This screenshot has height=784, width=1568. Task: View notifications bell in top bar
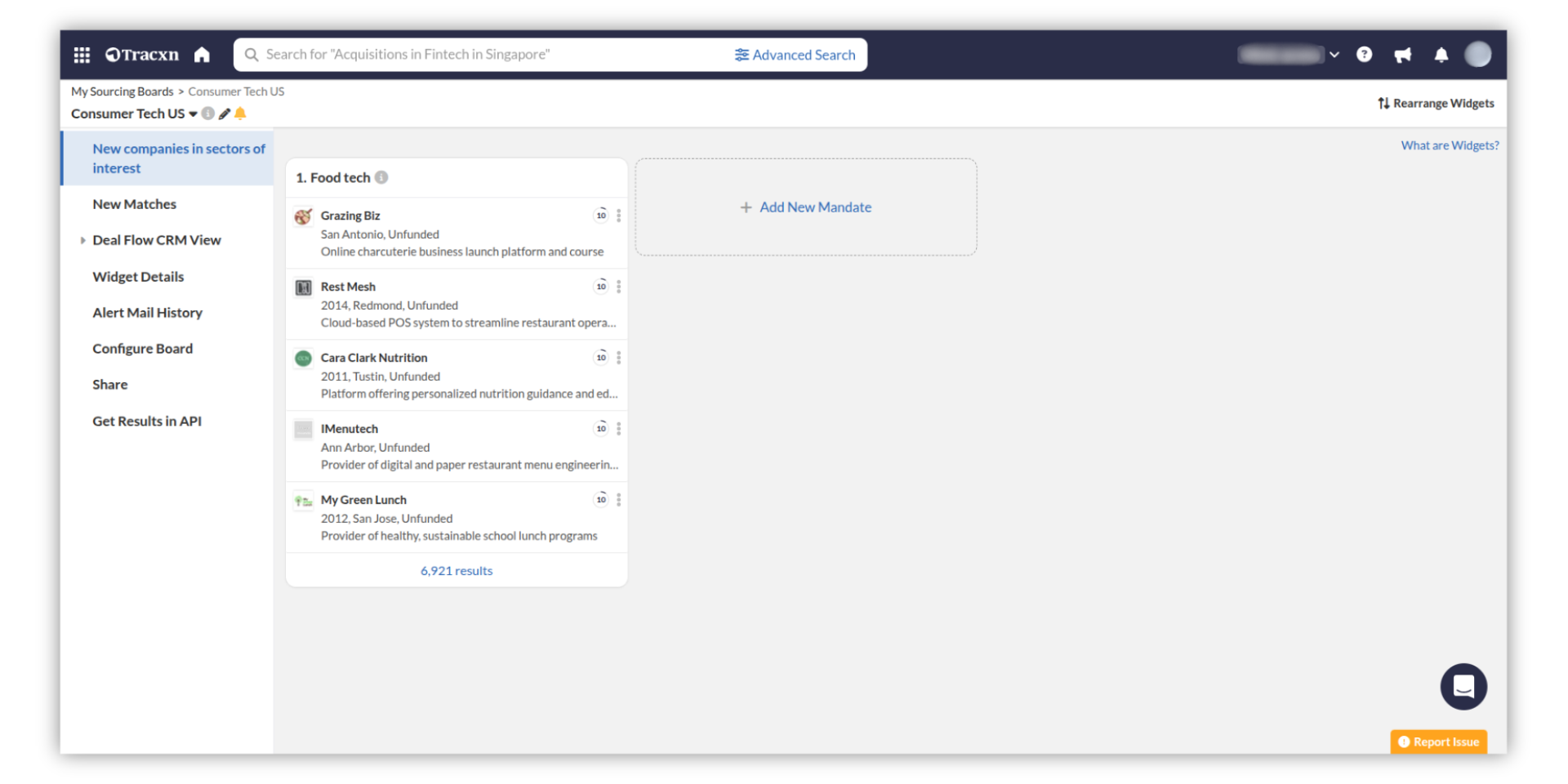1441,55
